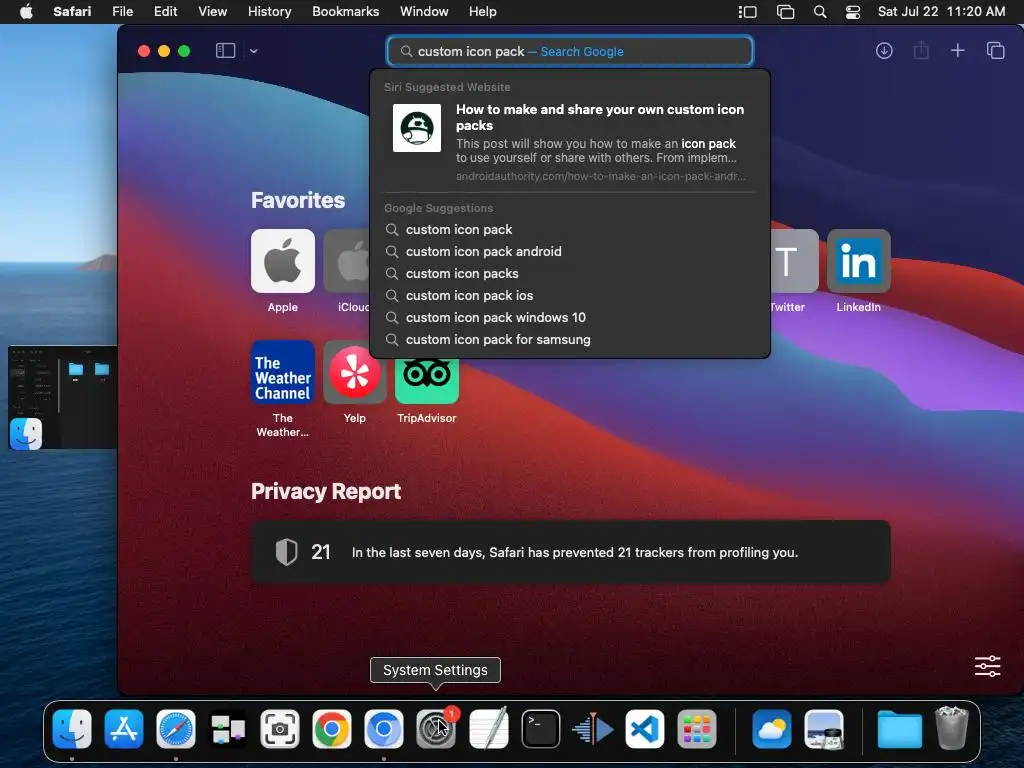
Task: Open Mission Control from the Dock
Action: (x=228, y=729)
